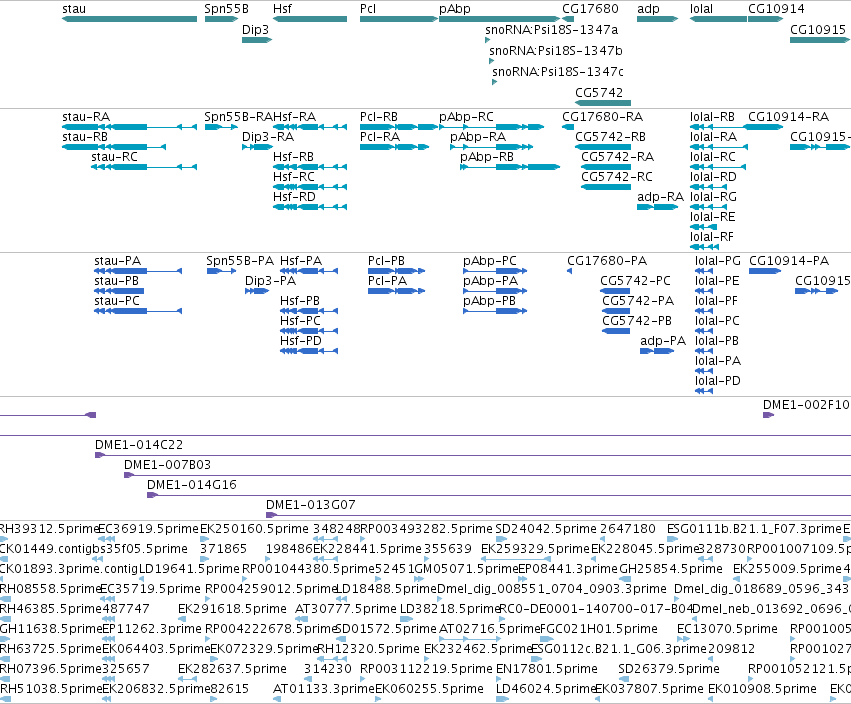Select the stau gene label
The width and height of the screenshot is (851, 704).
[x=74, y=9]
